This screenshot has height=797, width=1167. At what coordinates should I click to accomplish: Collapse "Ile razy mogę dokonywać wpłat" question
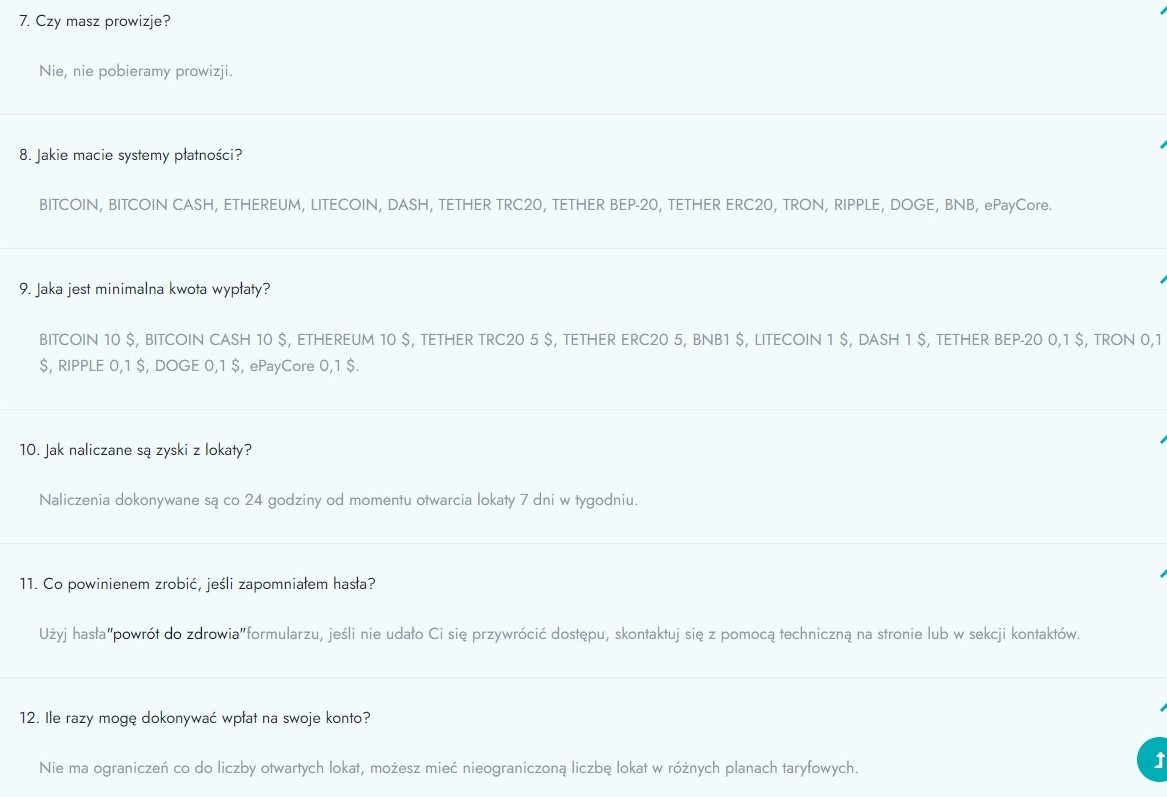coord(195,717)
